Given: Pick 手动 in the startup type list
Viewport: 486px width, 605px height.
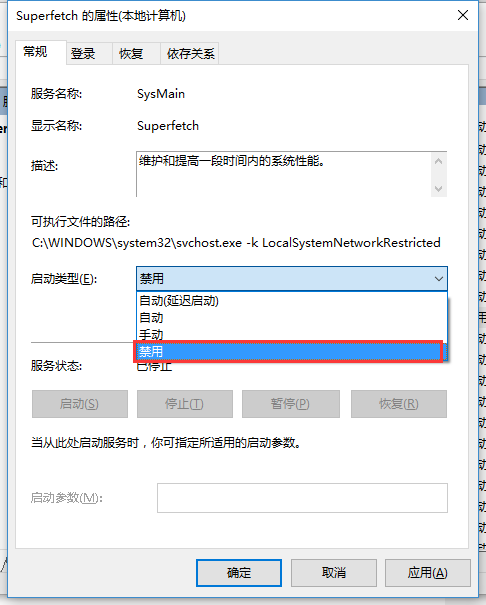Looking at the screenshot, I should (x=292, y=334).
